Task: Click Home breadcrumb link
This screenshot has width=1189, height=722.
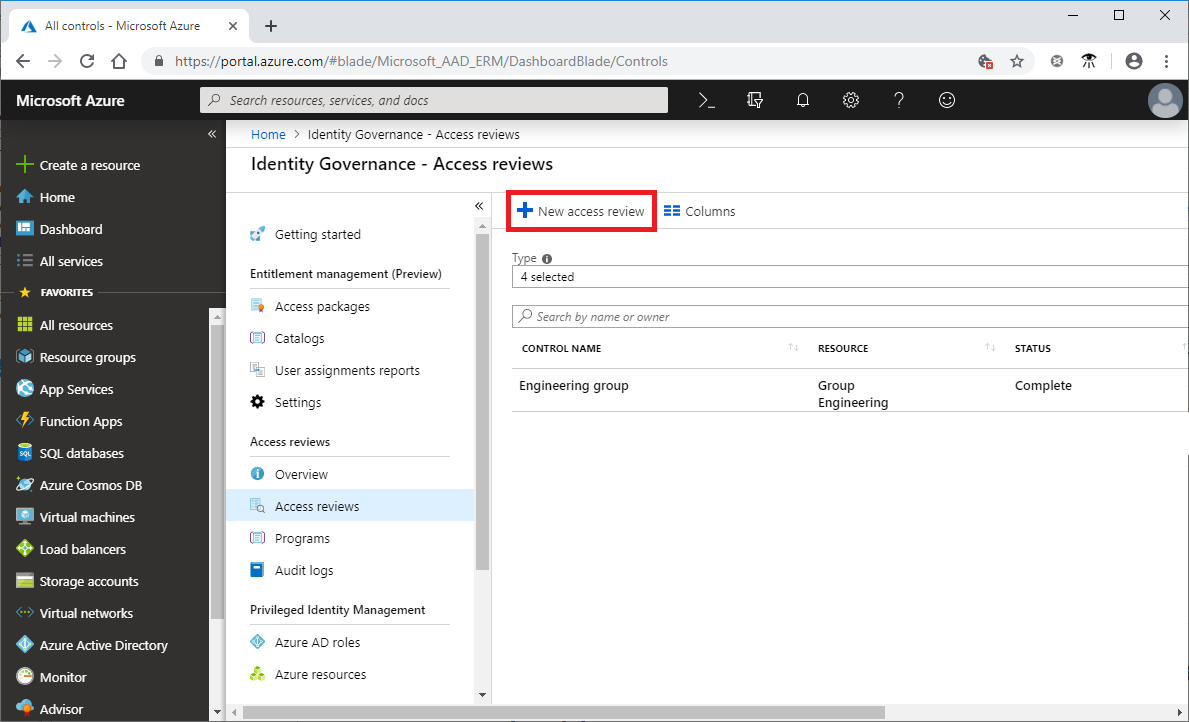Action: [268, 134]
